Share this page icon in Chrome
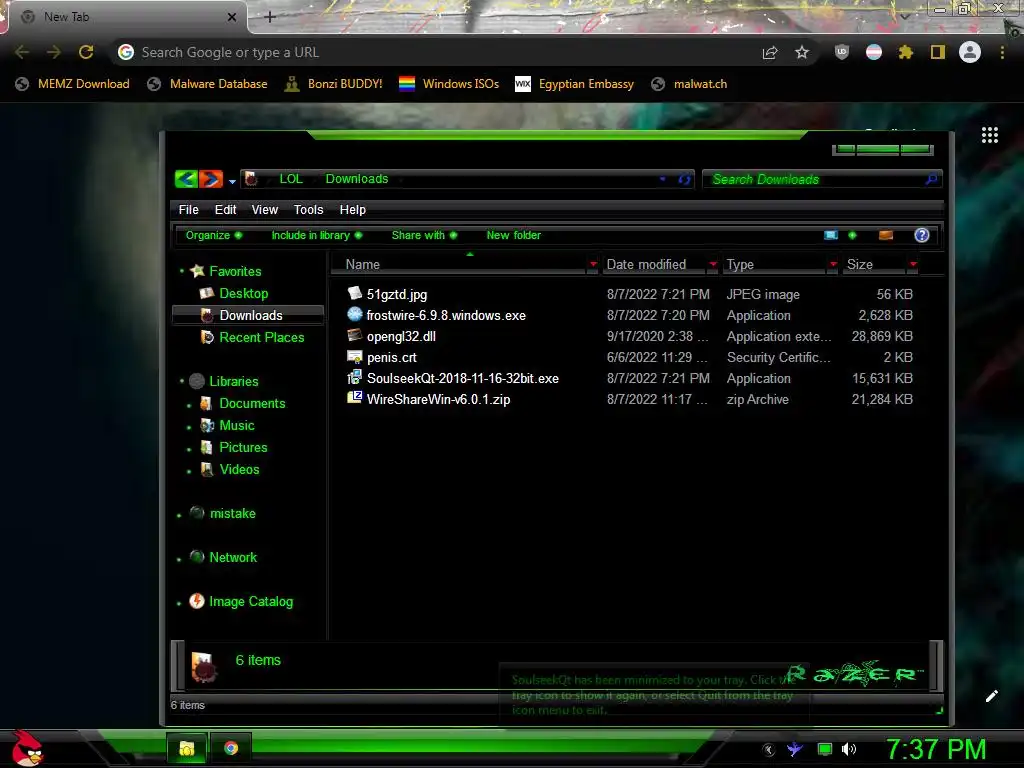 [770, 53]
